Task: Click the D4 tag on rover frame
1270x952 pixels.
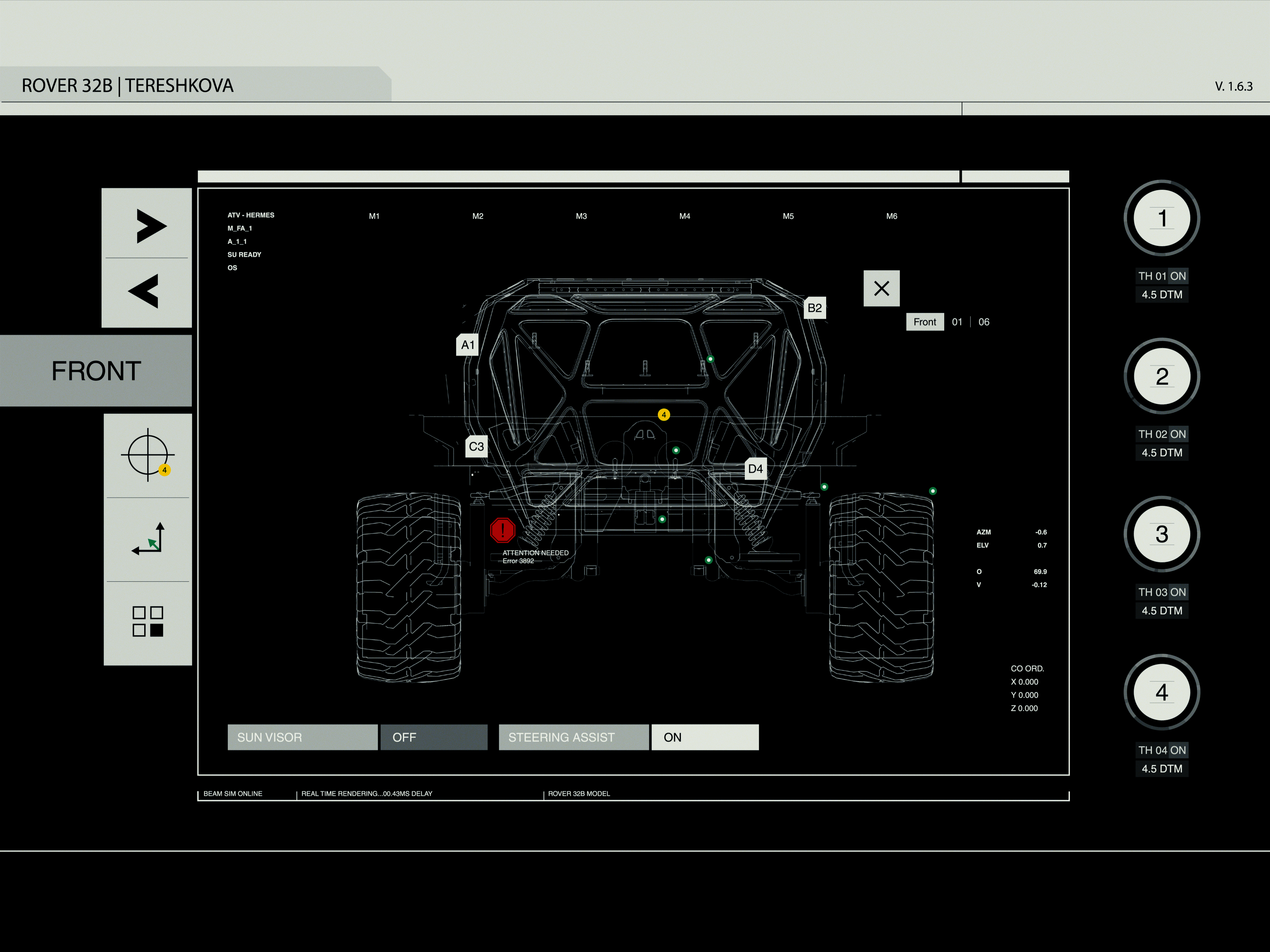Action: click(x=755, y=469)
